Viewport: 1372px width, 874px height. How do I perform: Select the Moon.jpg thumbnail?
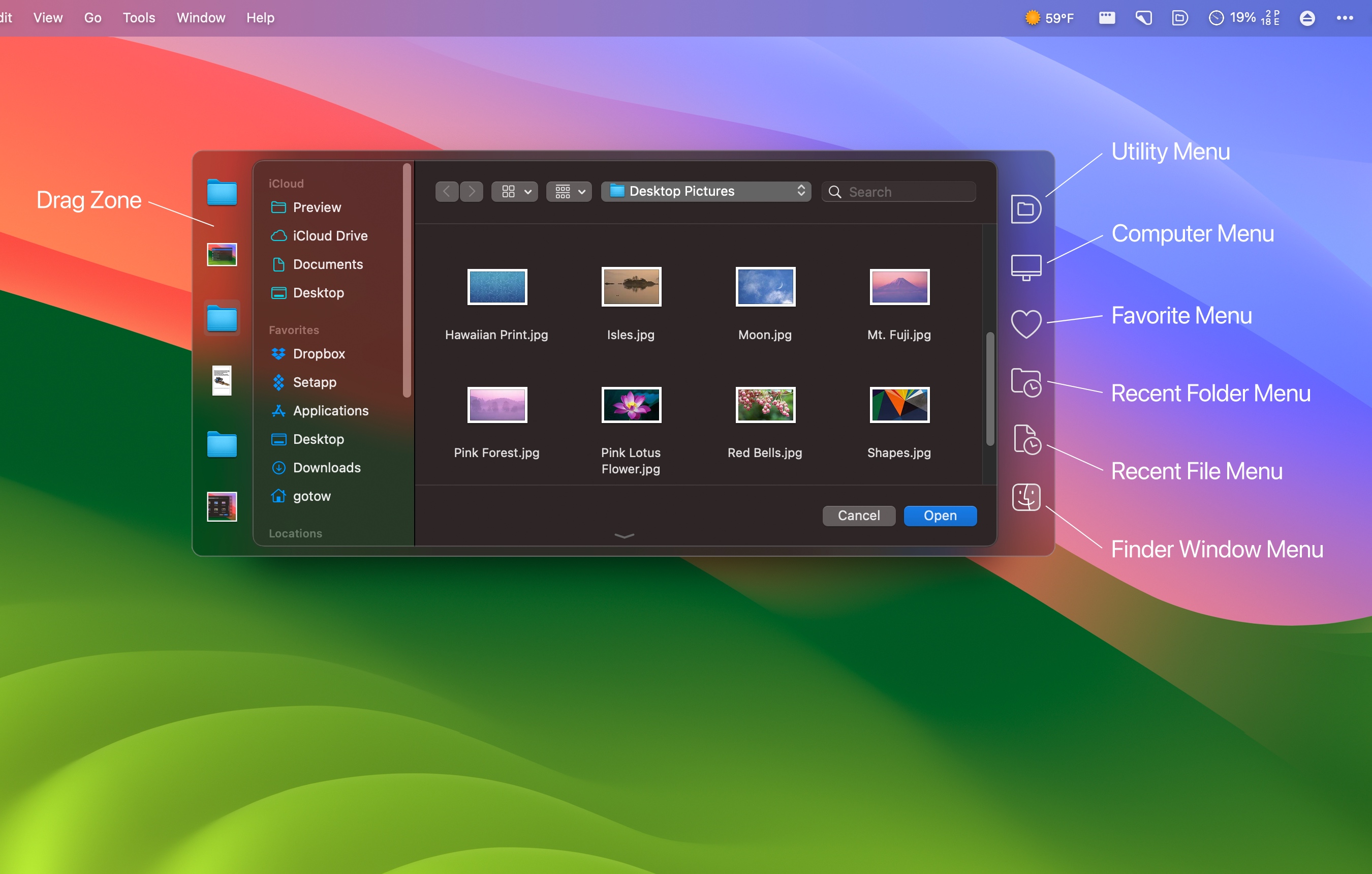[x=765, y=287]
